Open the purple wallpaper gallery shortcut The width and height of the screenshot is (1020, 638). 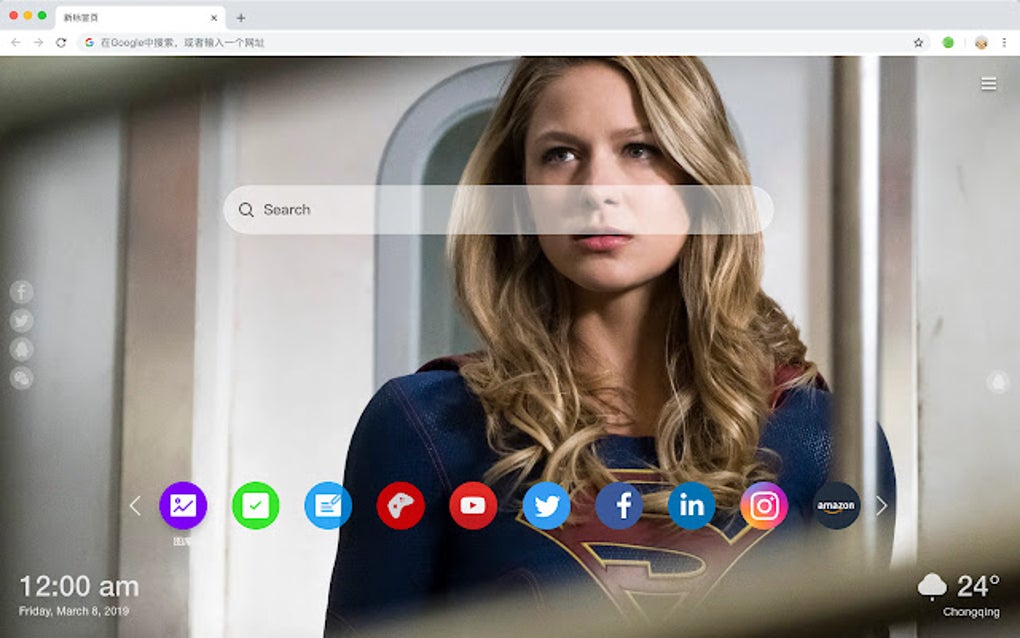(183, 505)
